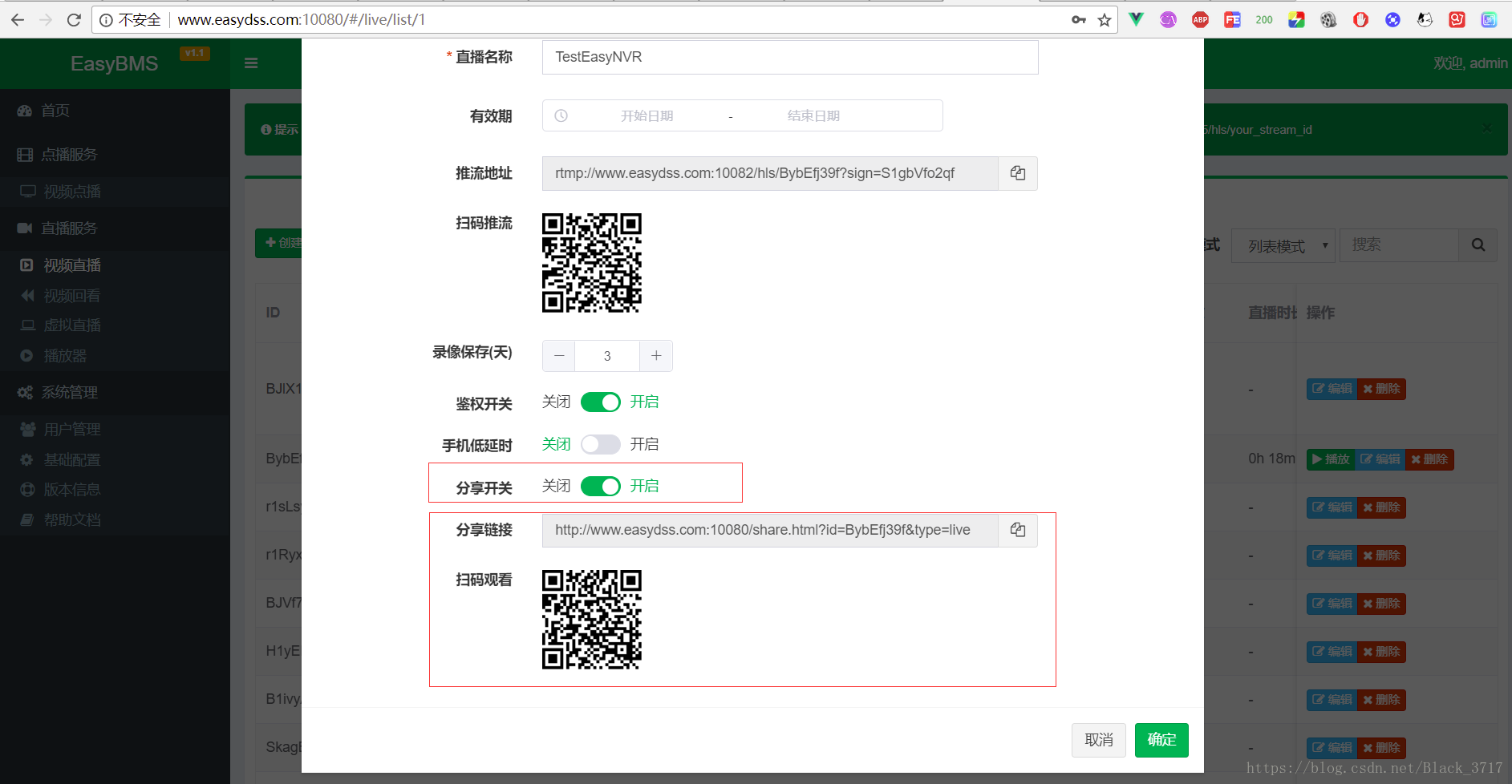This screenshot has height=784, width=1512.
Task: Select 视频直播 in sidebar
Action: 115,265
